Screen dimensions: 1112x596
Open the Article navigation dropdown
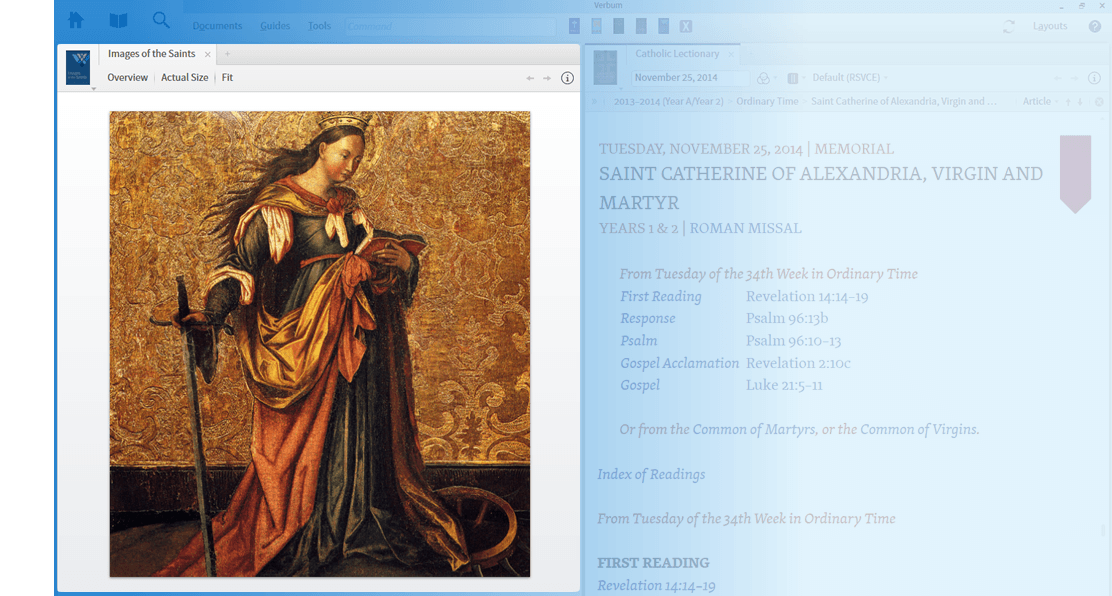1040,101
